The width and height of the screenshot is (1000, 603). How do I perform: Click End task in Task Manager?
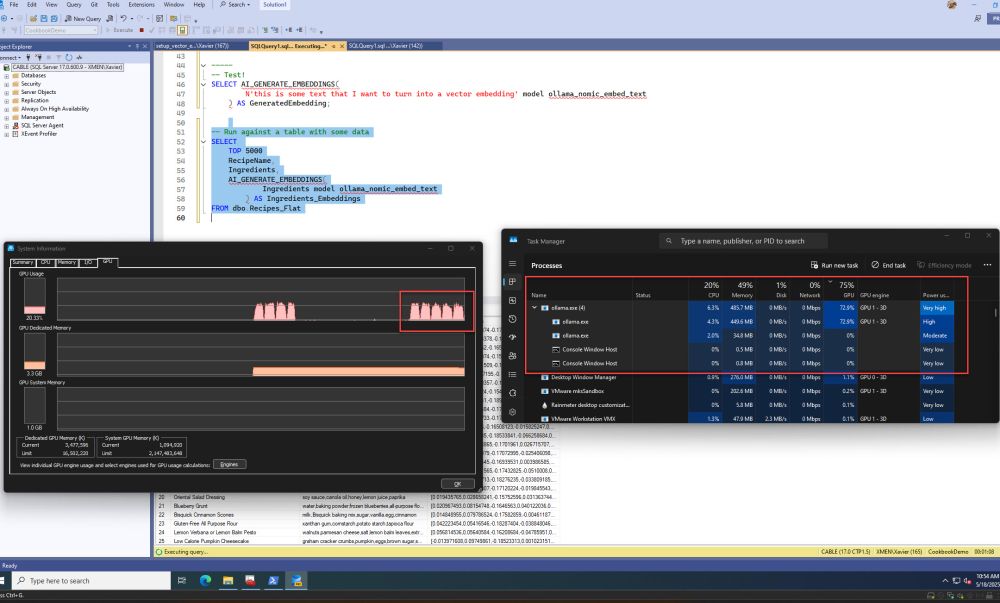coord(888,265)
